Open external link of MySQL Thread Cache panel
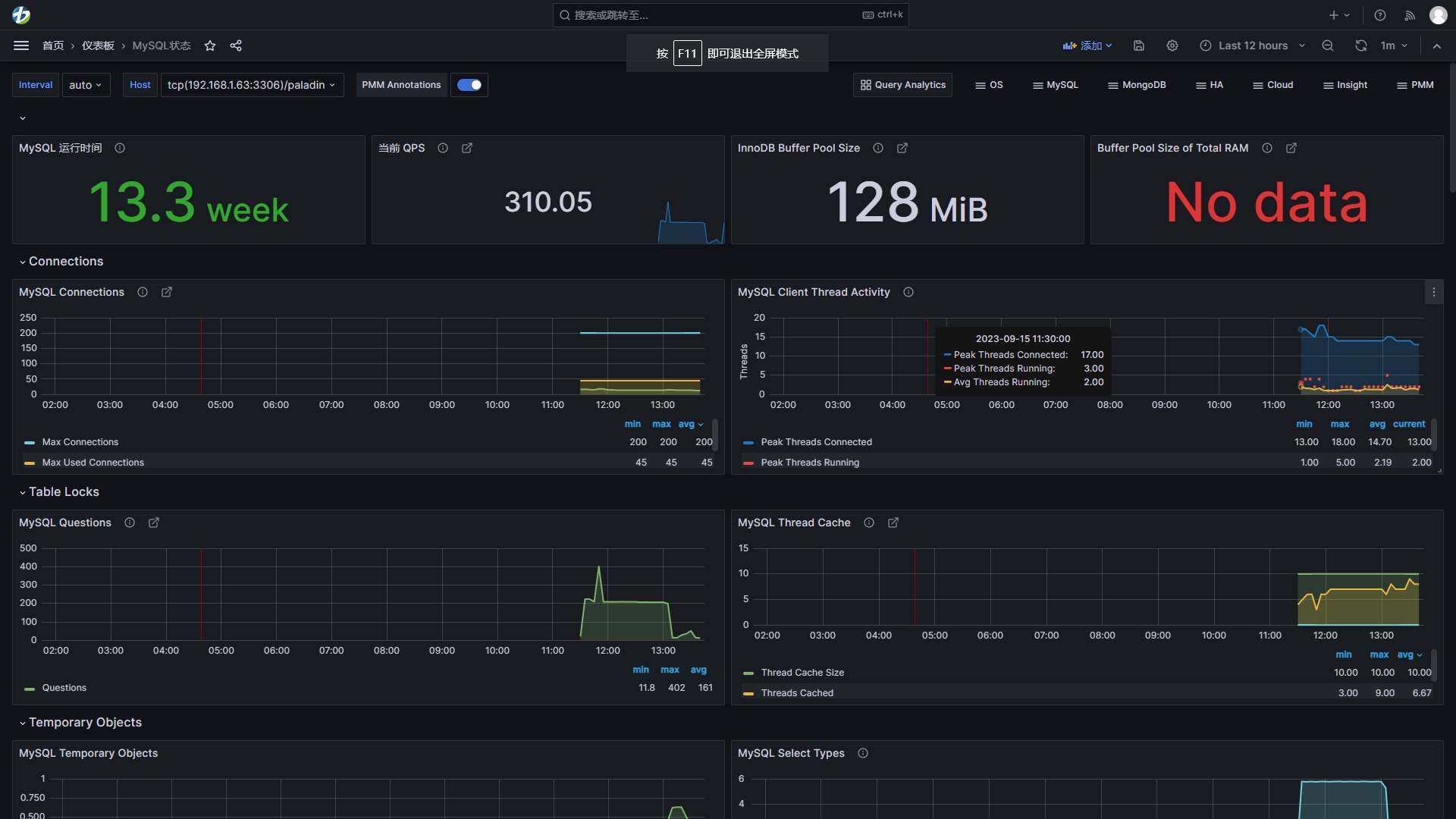Viewport: 1456px width, 819px height. [x=893, y=522]
